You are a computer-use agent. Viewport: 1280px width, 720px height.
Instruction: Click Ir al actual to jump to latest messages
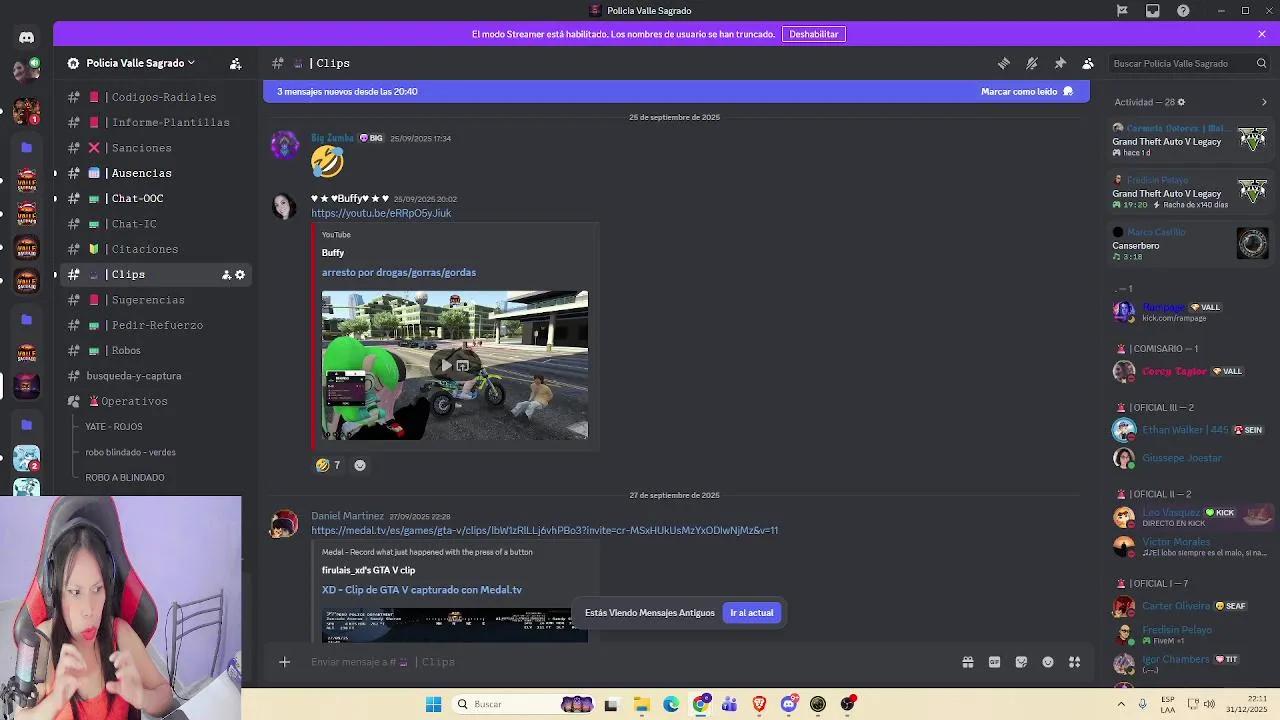tap(751, 613)
